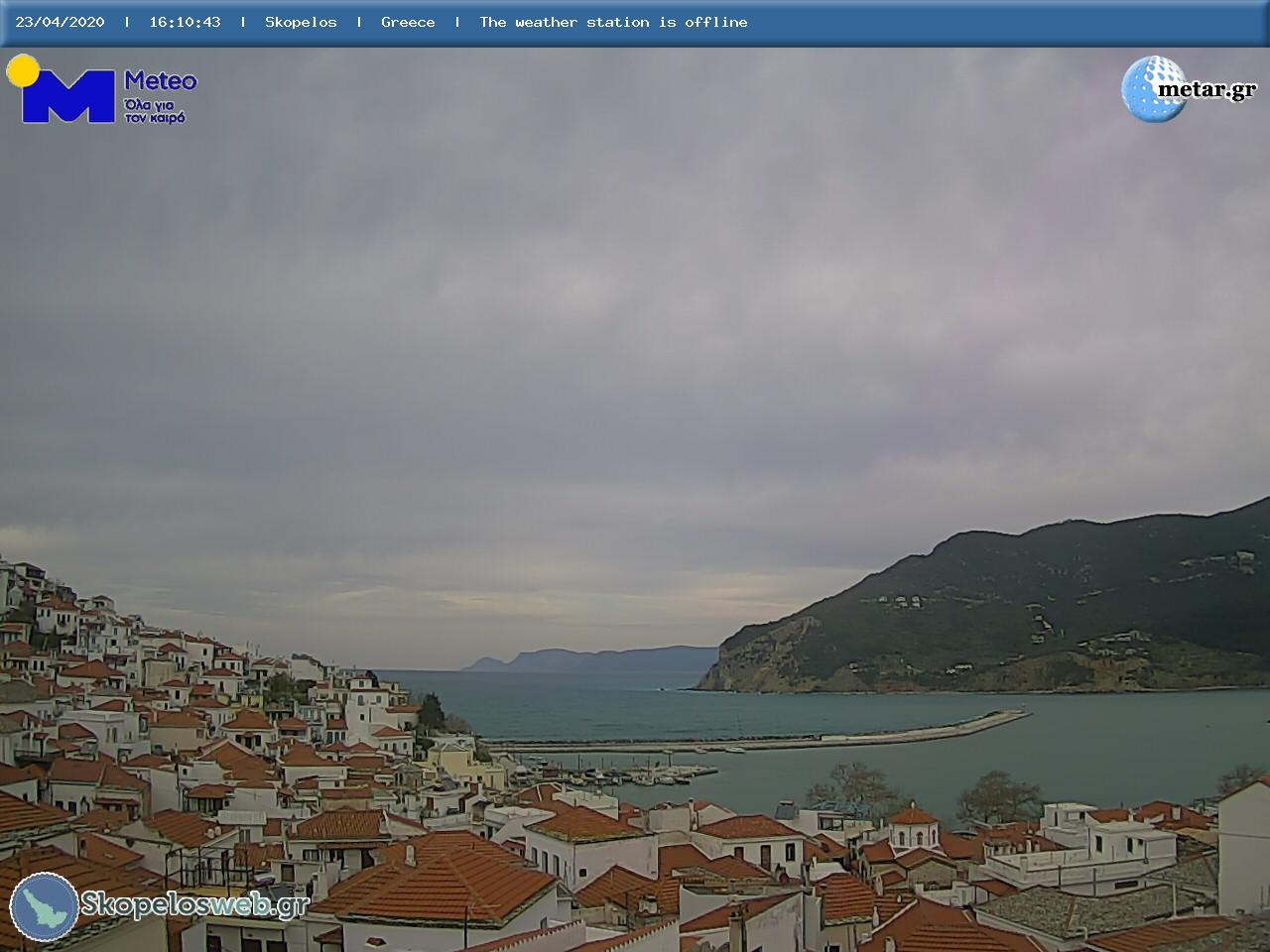
Task: Click the Greece label in header
Action: pos(408,22)
